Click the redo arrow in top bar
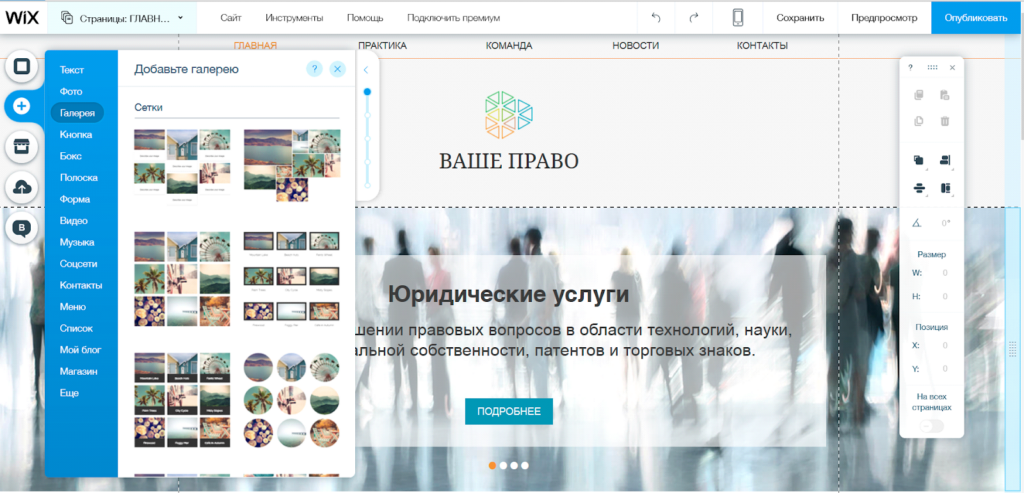The height and width of the screenshot is (493, 1024). 694,18
